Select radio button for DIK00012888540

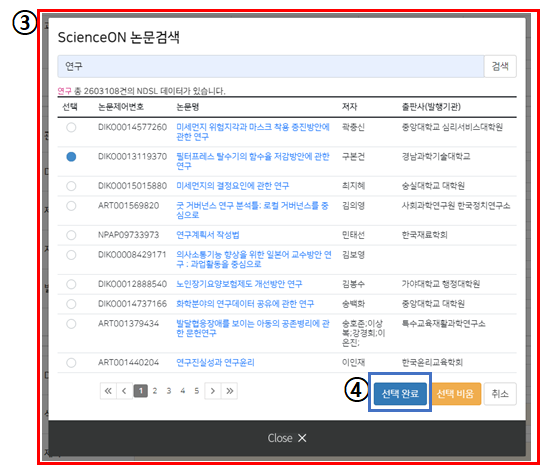point(71,284)
